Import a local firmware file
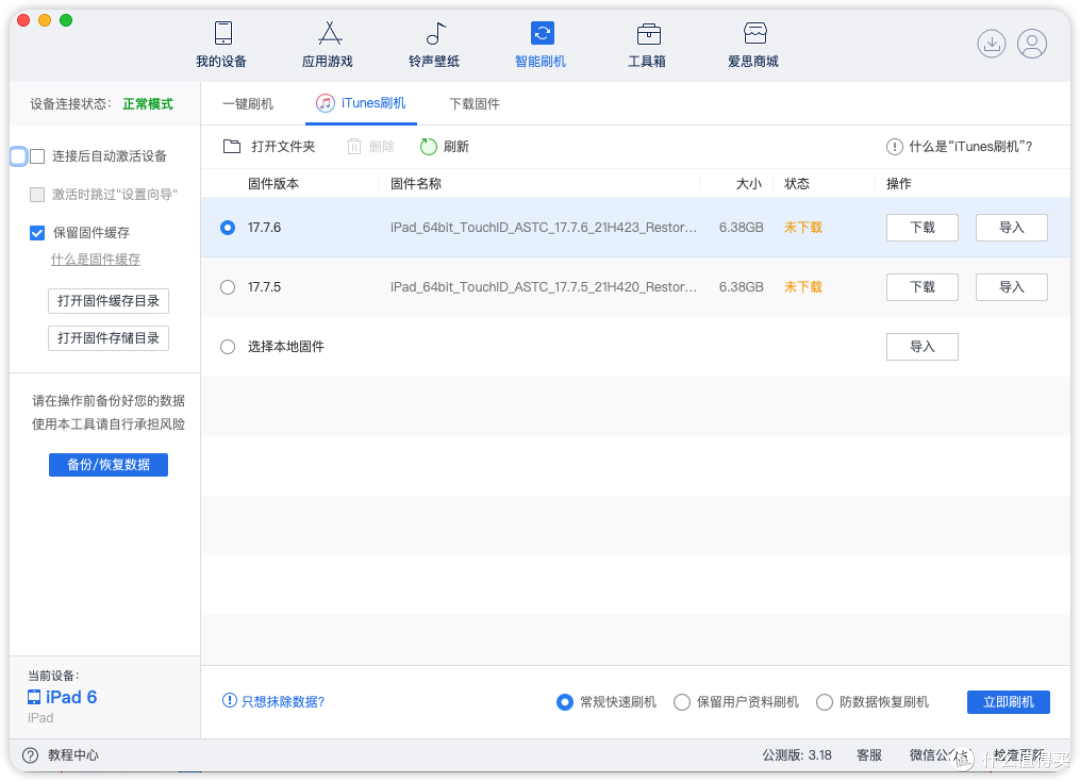Image resolution: width=1080 pixels, height=782 pixels. pos(922,347)
